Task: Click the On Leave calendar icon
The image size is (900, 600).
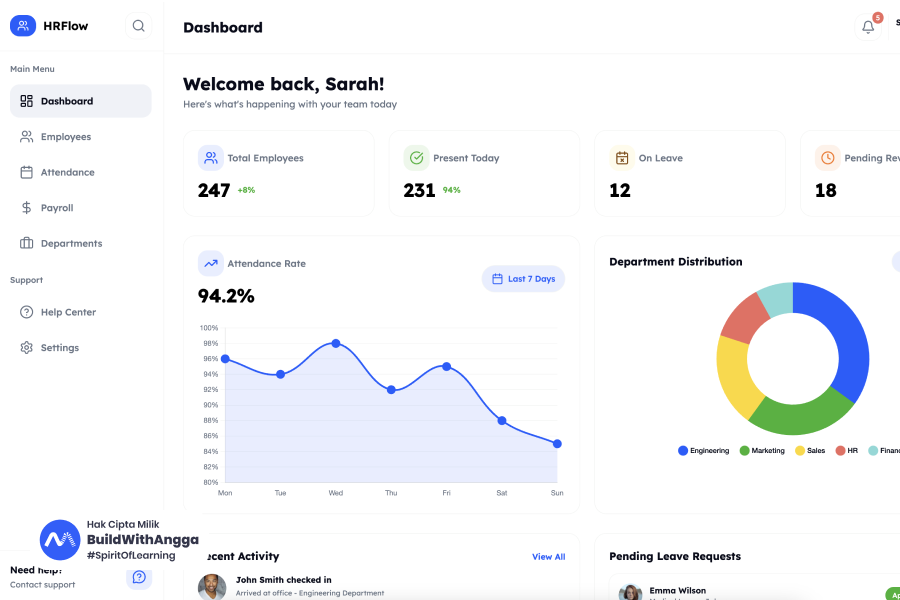Action: coord(622,158)
